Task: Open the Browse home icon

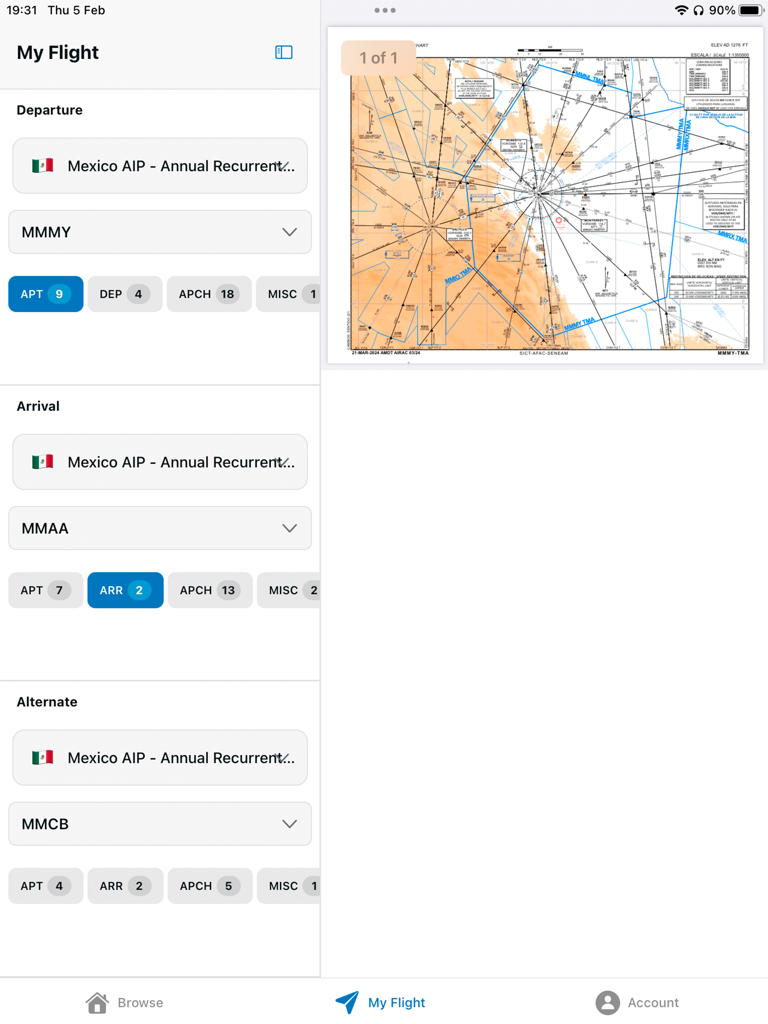Action: pyautogui.click(x=97, y=1002)
